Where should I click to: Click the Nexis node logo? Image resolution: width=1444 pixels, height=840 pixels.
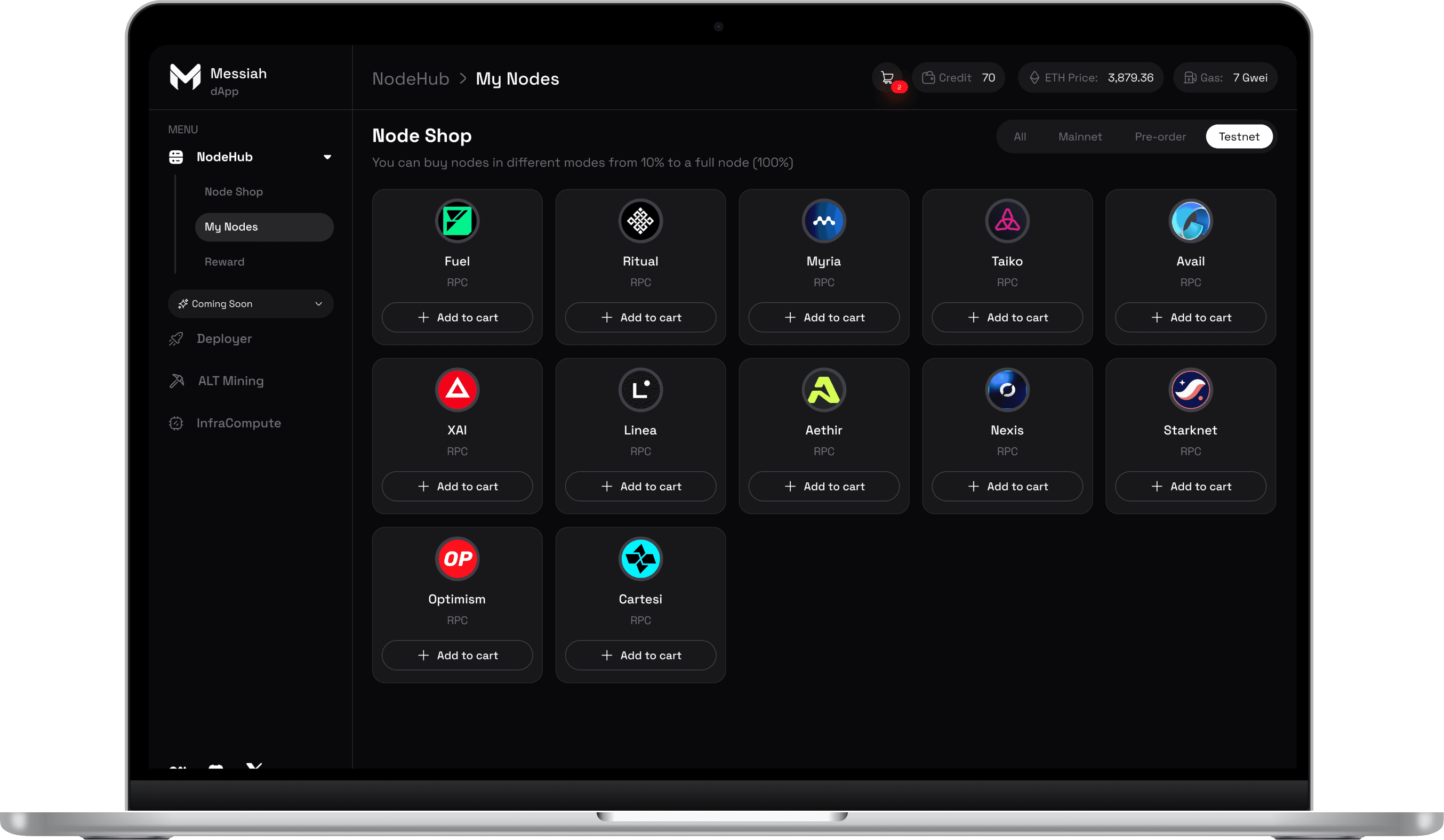(x=1007, y=390)
